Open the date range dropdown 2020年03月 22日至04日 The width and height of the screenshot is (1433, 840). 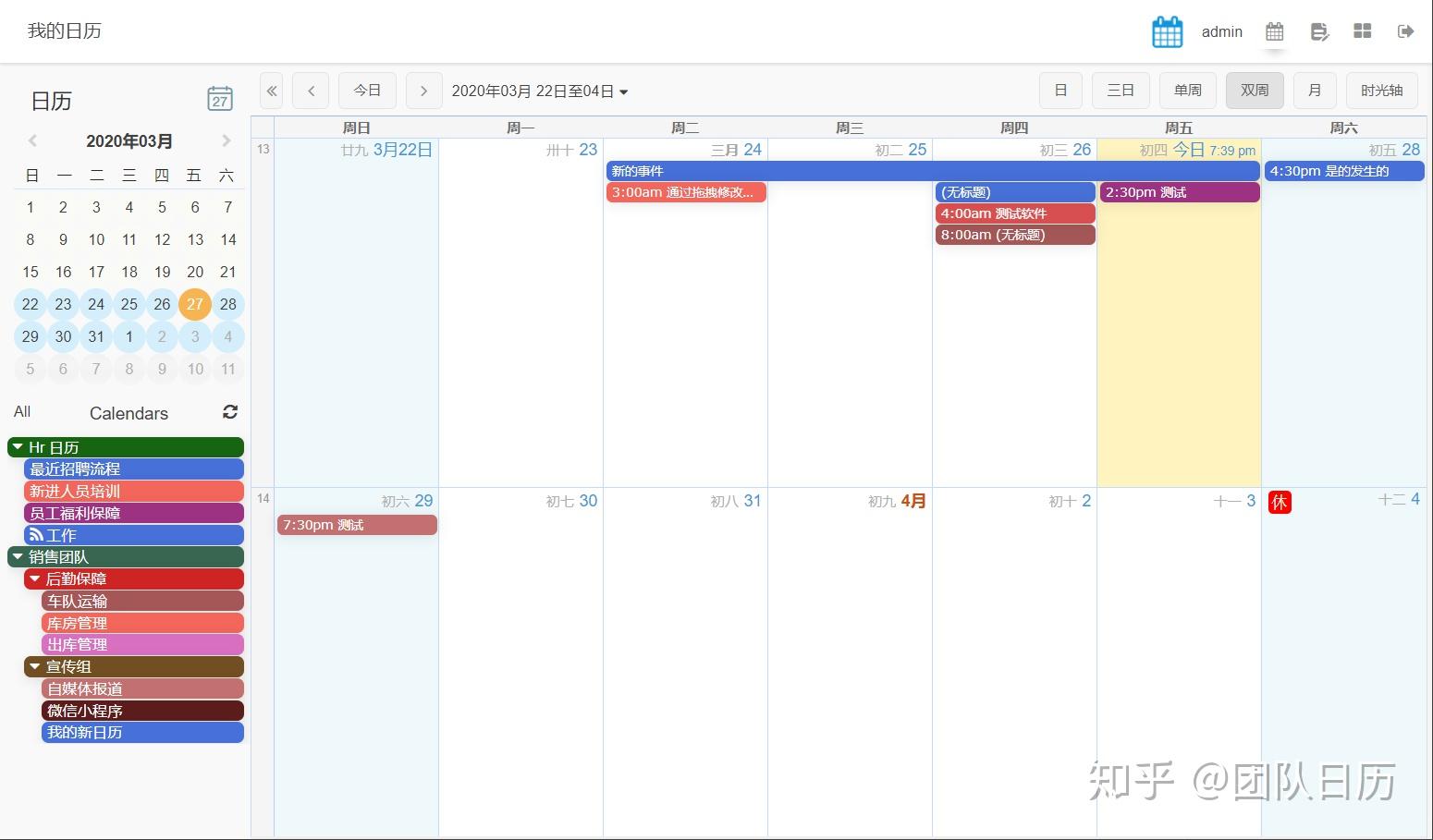coord(540,91)
